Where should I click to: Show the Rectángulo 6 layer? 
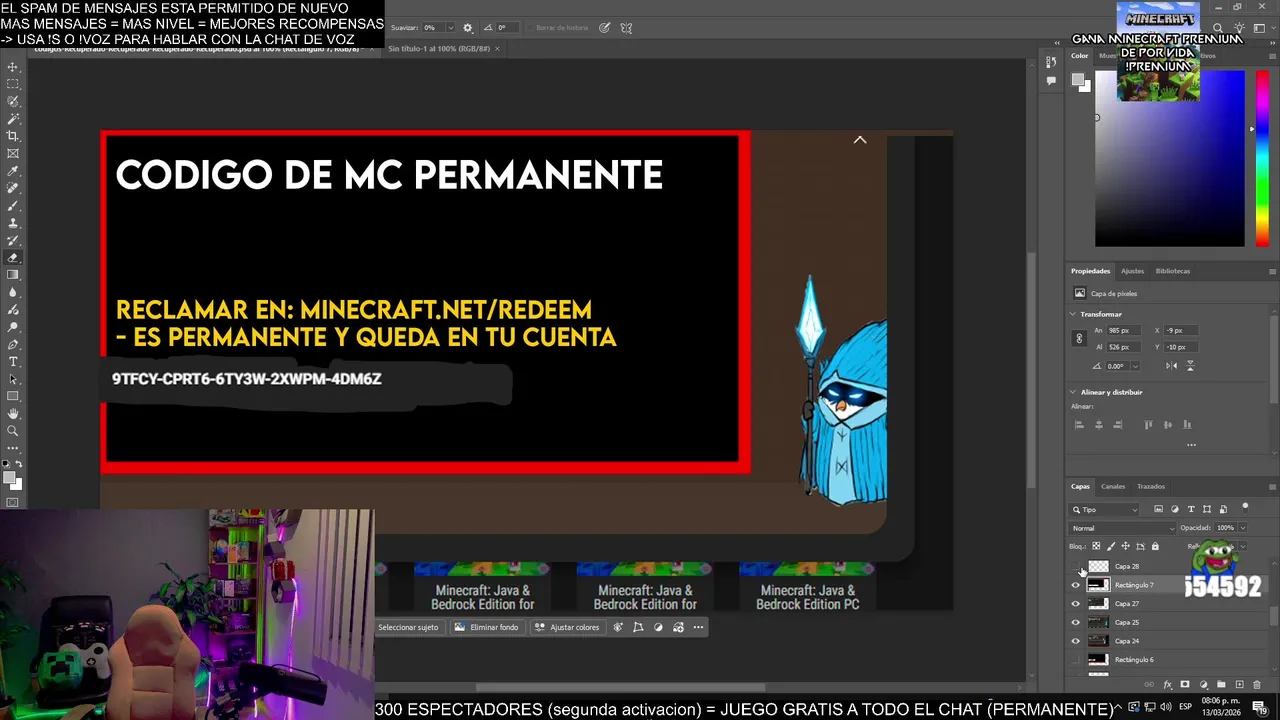(1076, 660)
